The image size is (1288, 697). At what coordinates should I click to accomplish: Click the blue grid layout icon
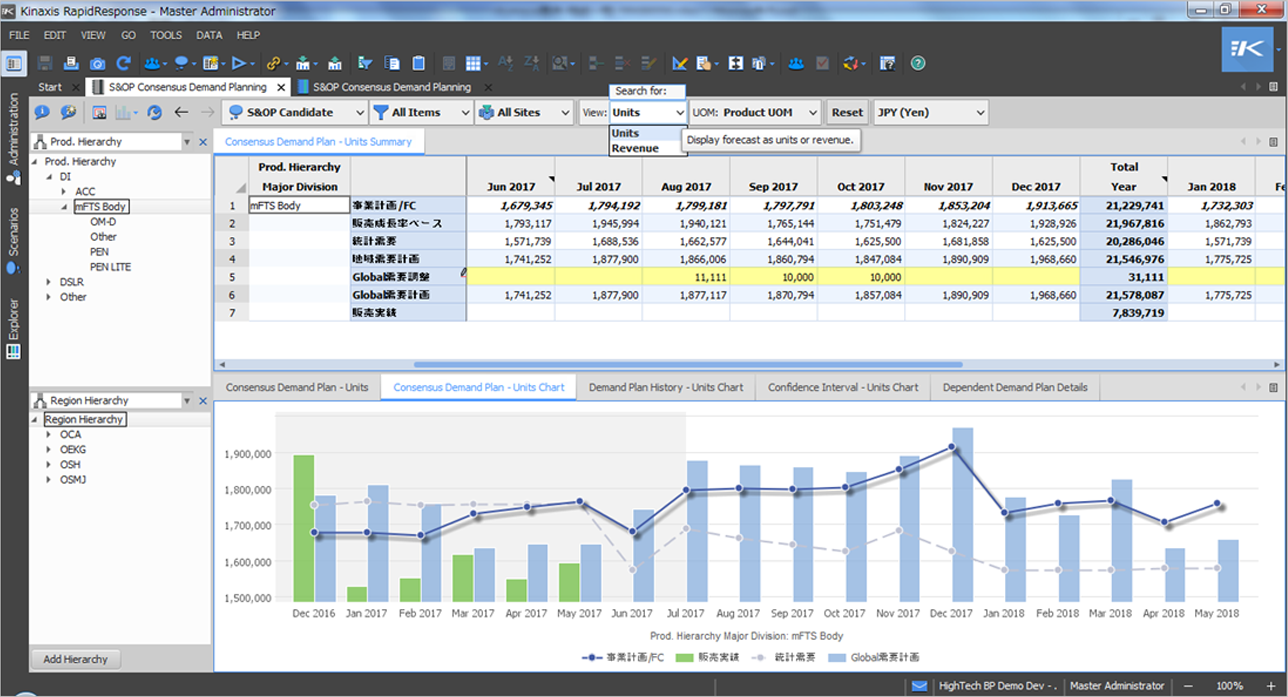[x=473, y=63]
